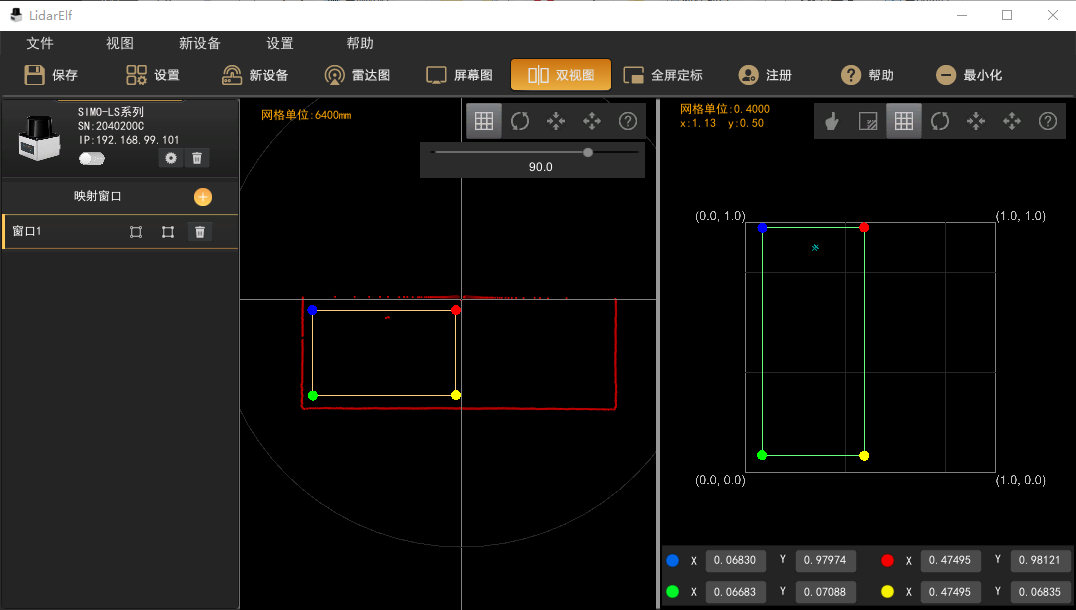Delete 窗口1 using its trash icon
Viewport: 1076px width, 610px height.
pyautogui.click(x=200, y=232)
